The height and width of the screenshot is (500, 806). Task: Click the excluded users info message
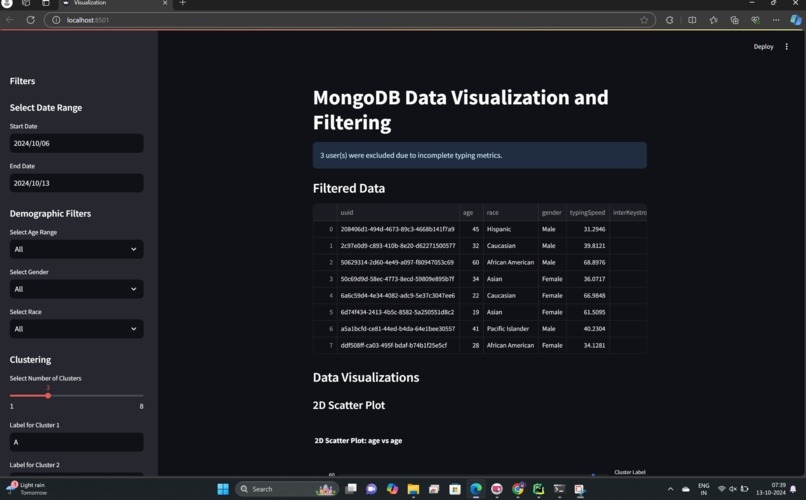point(480,155)
